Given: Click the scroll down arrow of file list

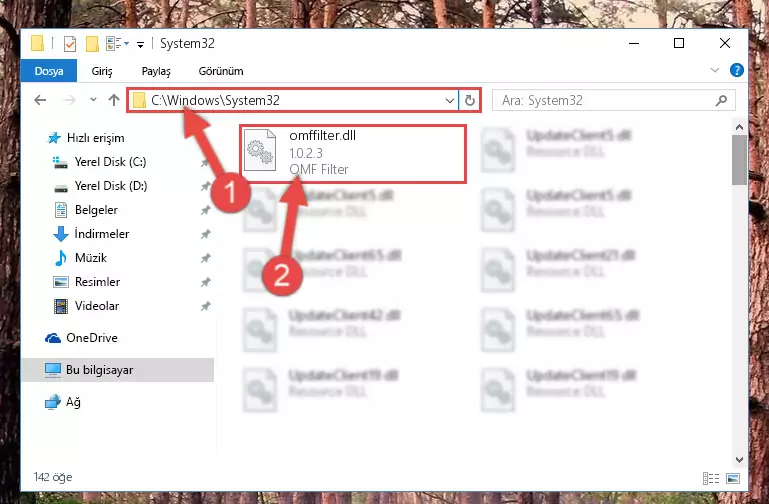Looking at the screenshot, I should click(x=739, y=460).
